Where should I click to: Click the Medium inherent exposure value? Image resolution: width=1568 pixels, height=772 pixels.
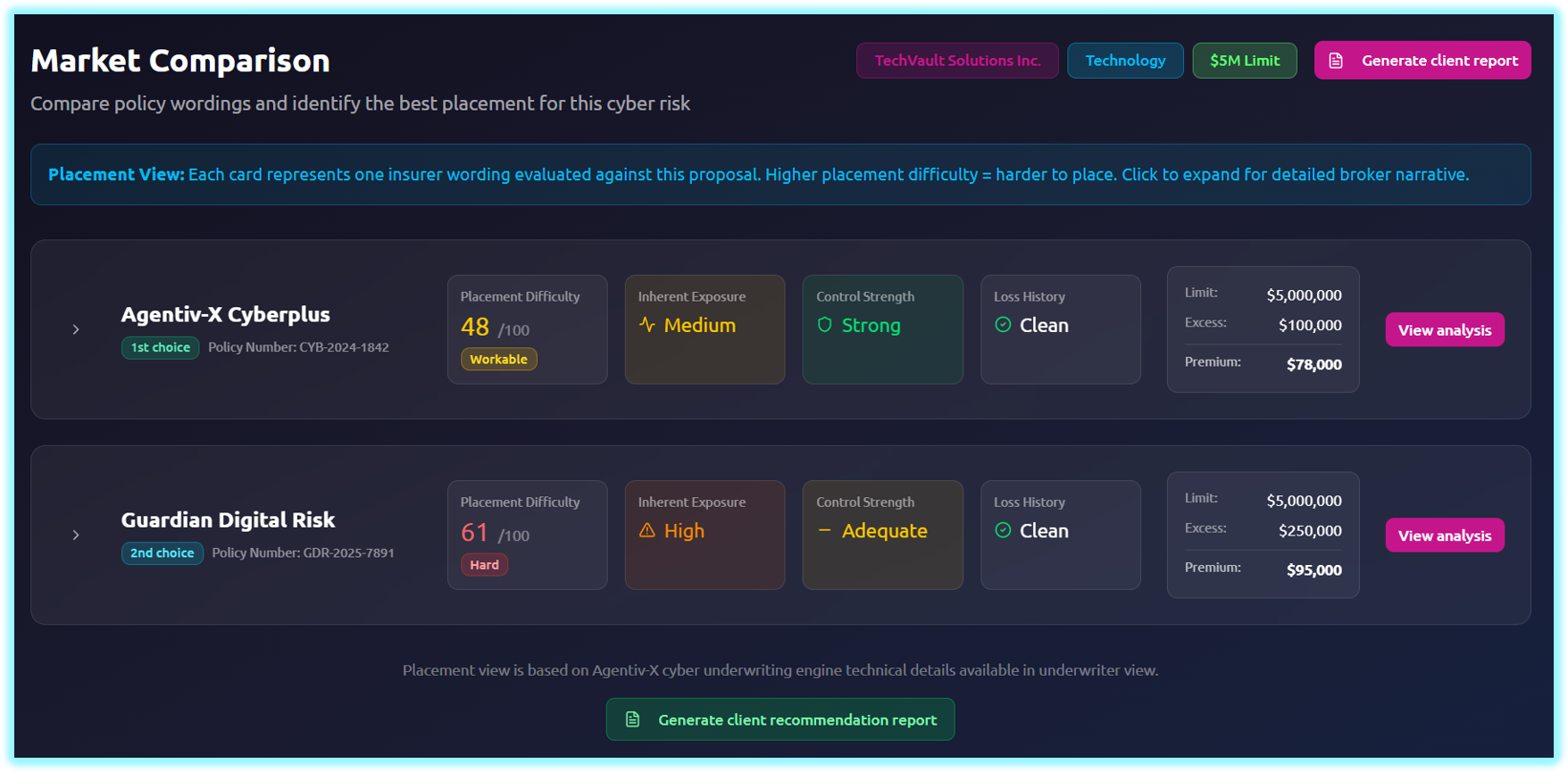point(700,325)
